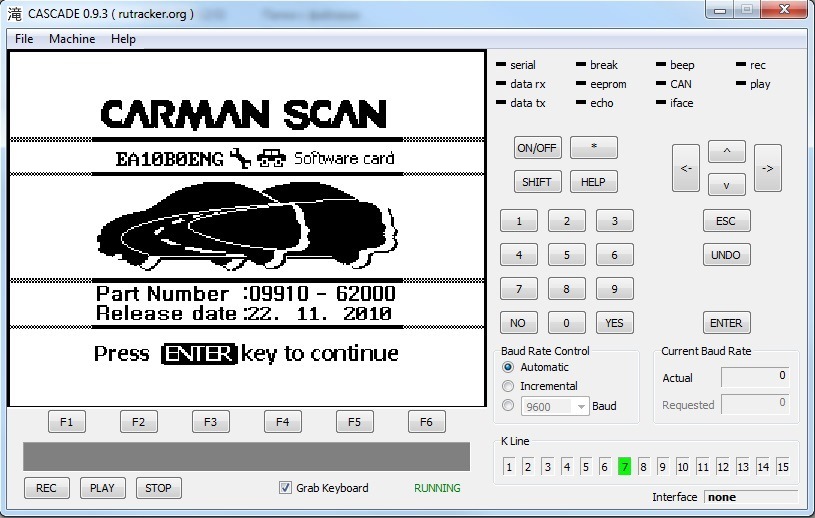Click keypad digit 3

click(x=614, y=221)
